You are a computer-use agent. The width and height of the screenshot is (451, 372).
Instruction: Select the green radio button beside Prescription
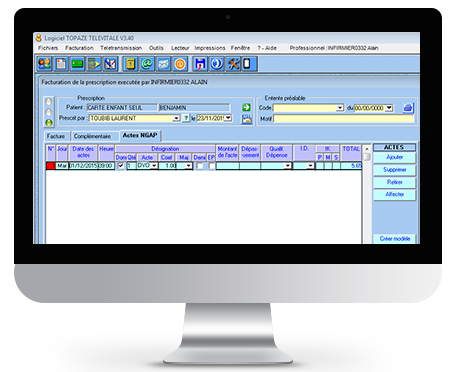[49, 123]
